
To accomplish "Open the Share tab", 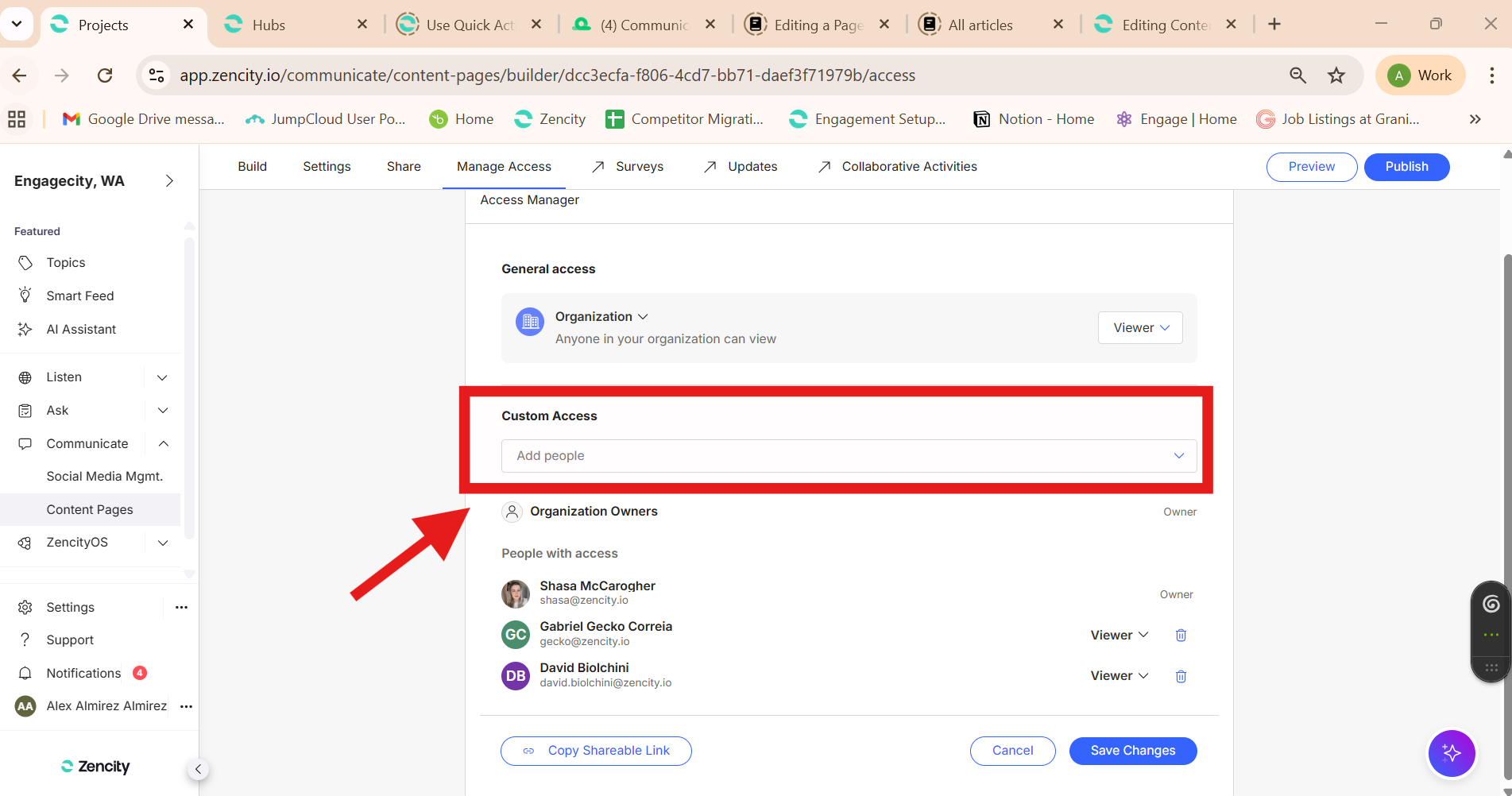I will click(x=404, y=166).
